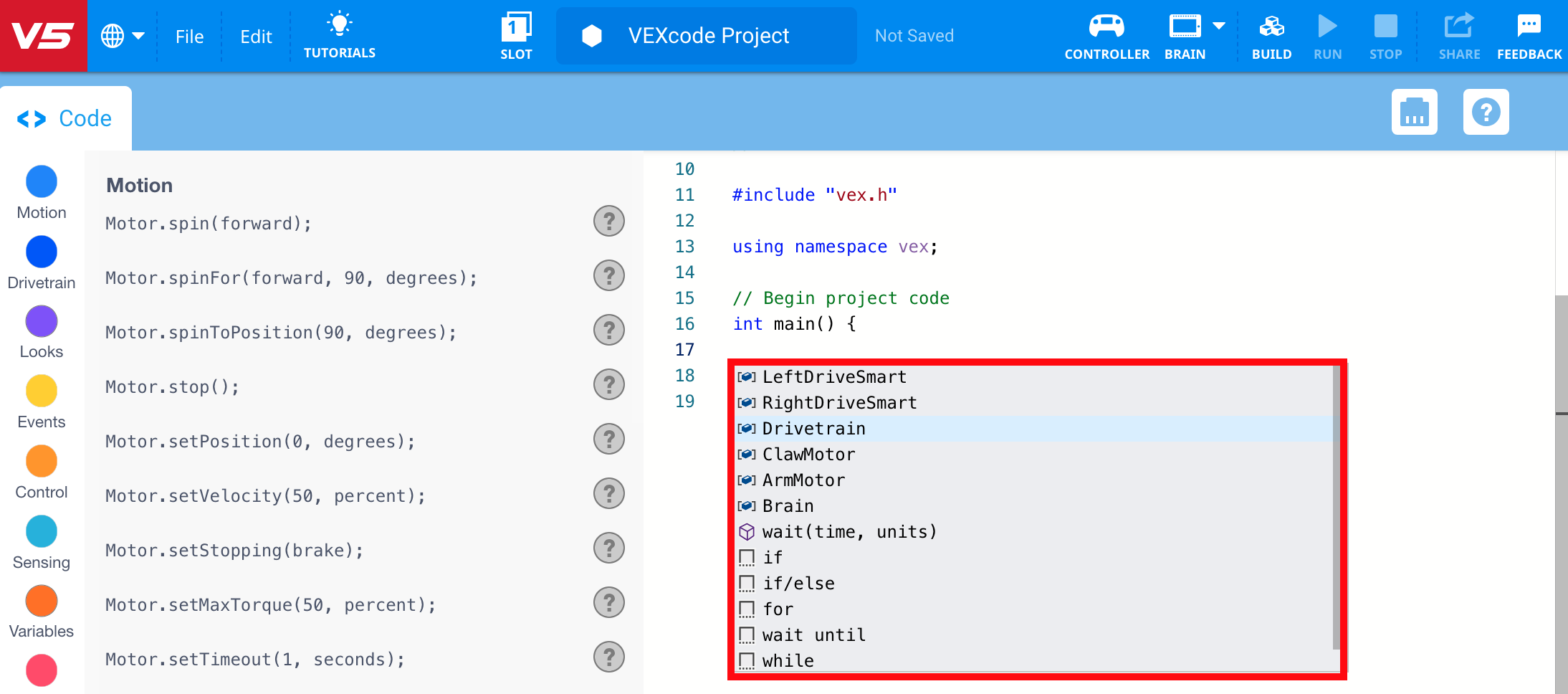
Task: Open the Share options
Action: [1459, 34]
